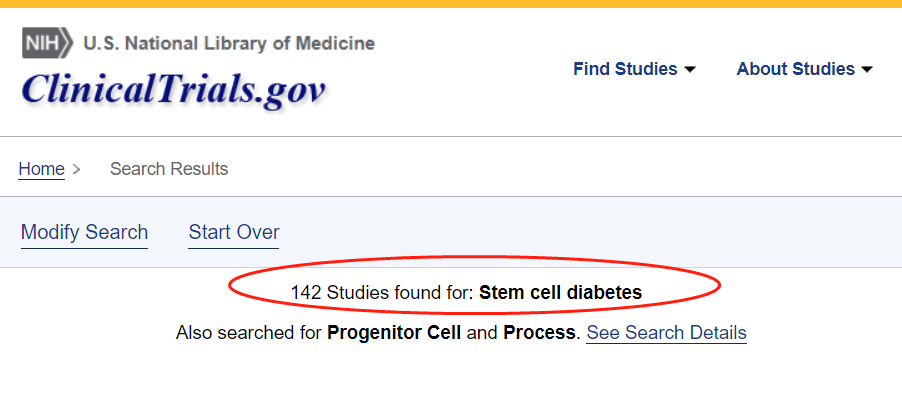Screen dimensions: 902x401
Task: Click the bold Process related term
Action: [540, 333]
